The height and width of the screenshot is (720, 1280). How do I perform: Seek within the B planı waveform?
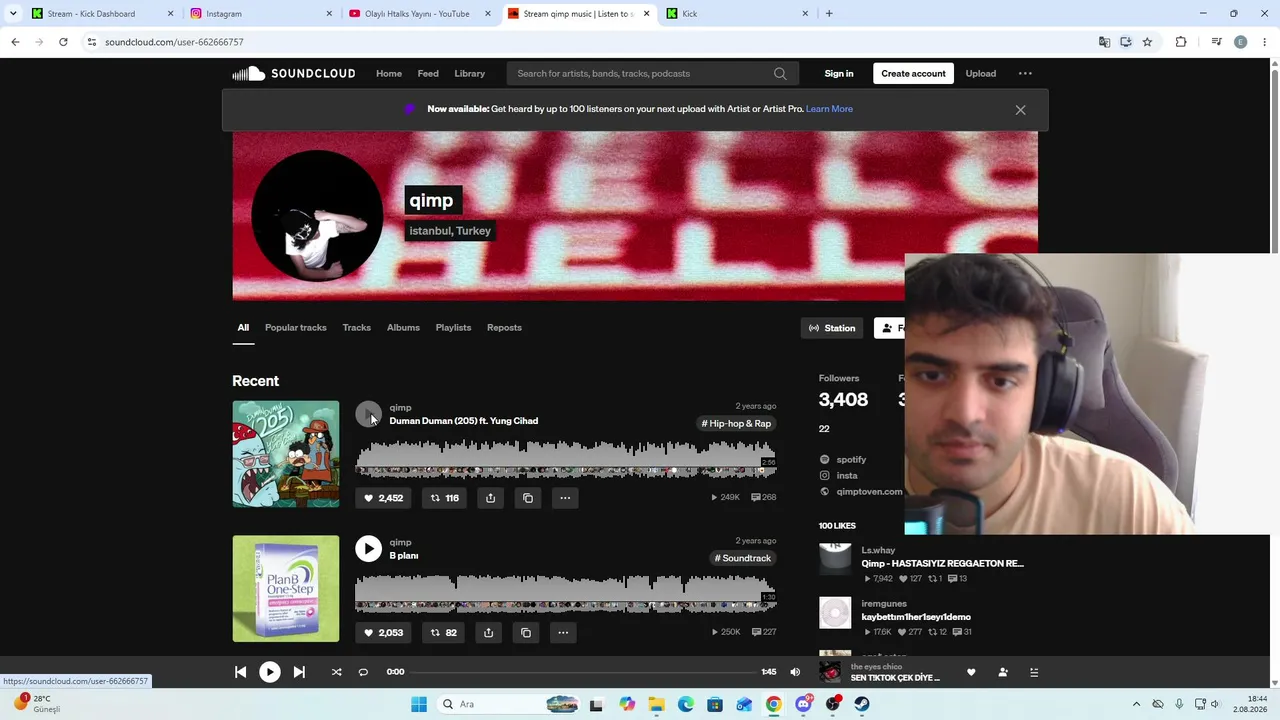[566, 594]
